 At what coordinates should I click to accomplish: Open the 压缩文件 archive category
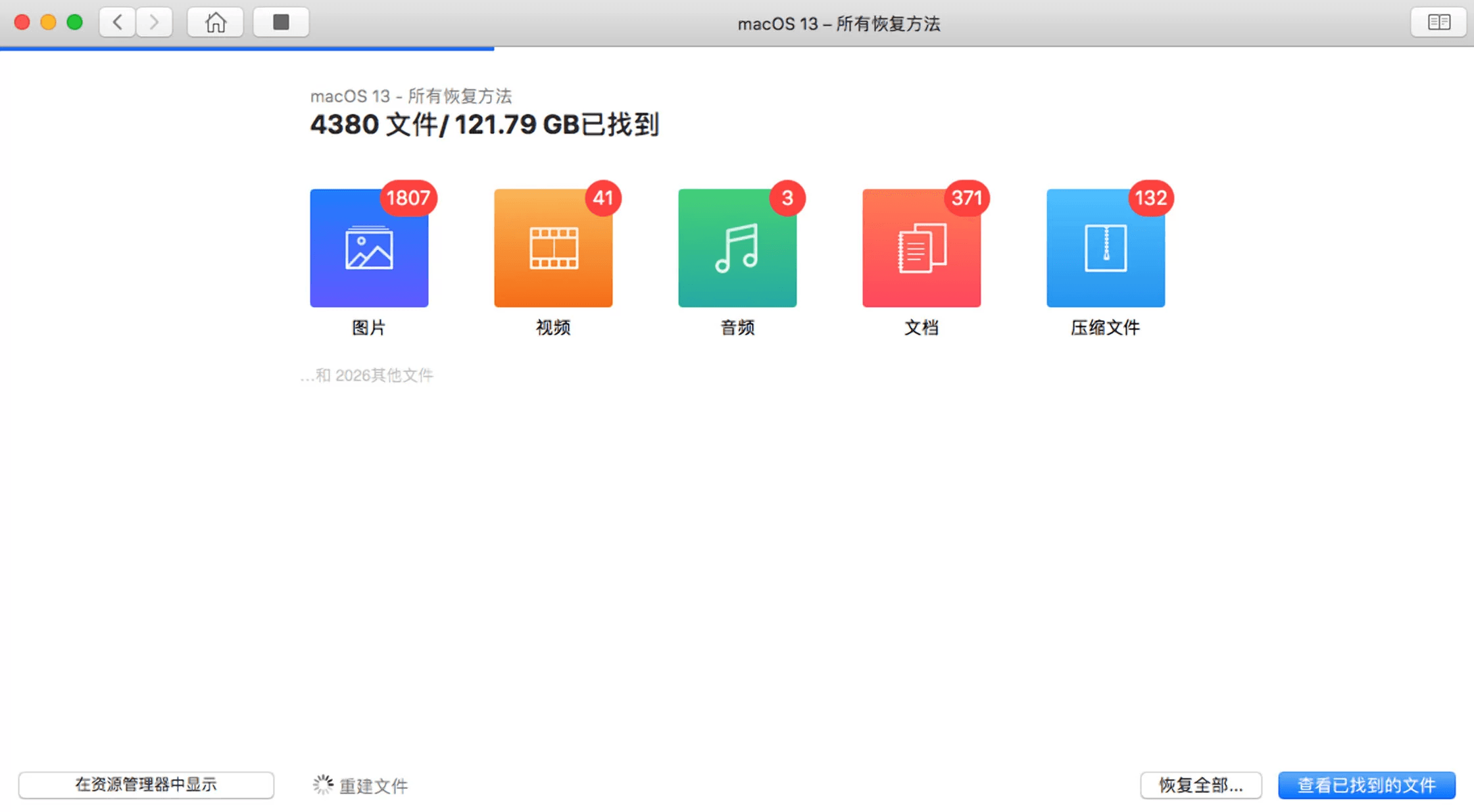pos(1105,248)
